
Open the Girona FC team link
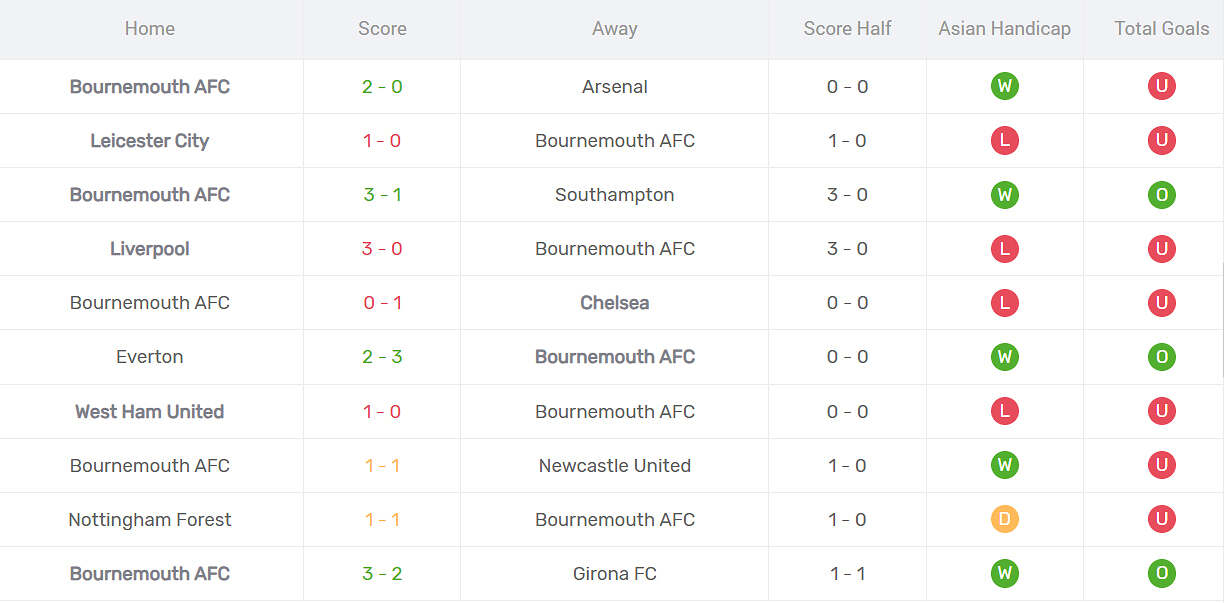coord(614,574)
